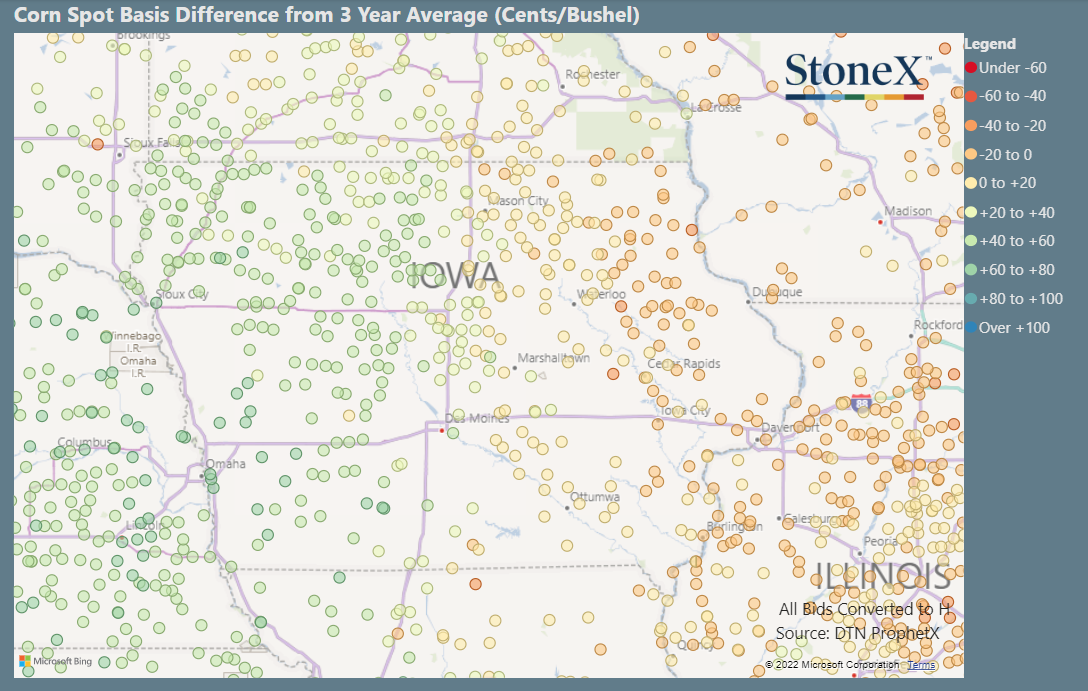Select the '+60 to +80' legend entry
Image resolution: width=1088 pixels, height=691 pixels.
pos(1010,270)
